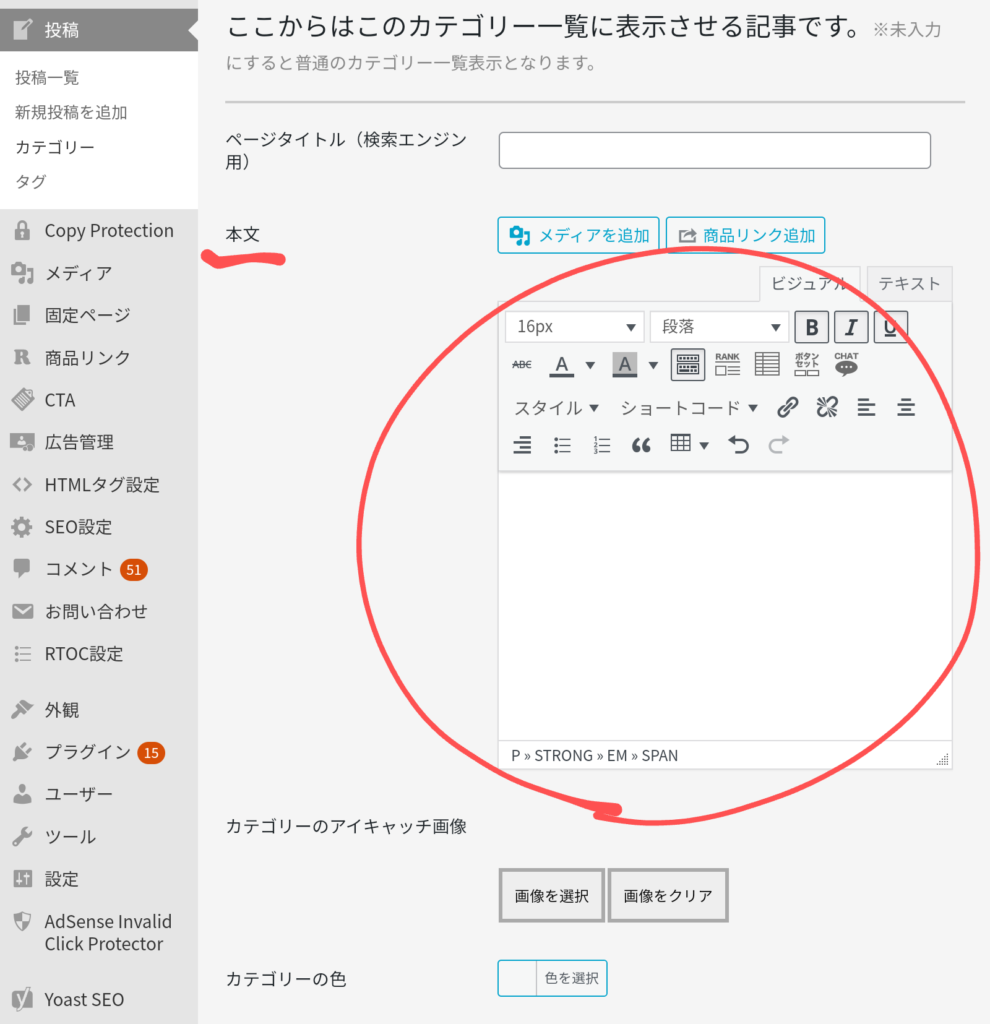Insert a blockquote with quote icon
The width and height of the screenshot is (990, 1024).
pos(641,445)
